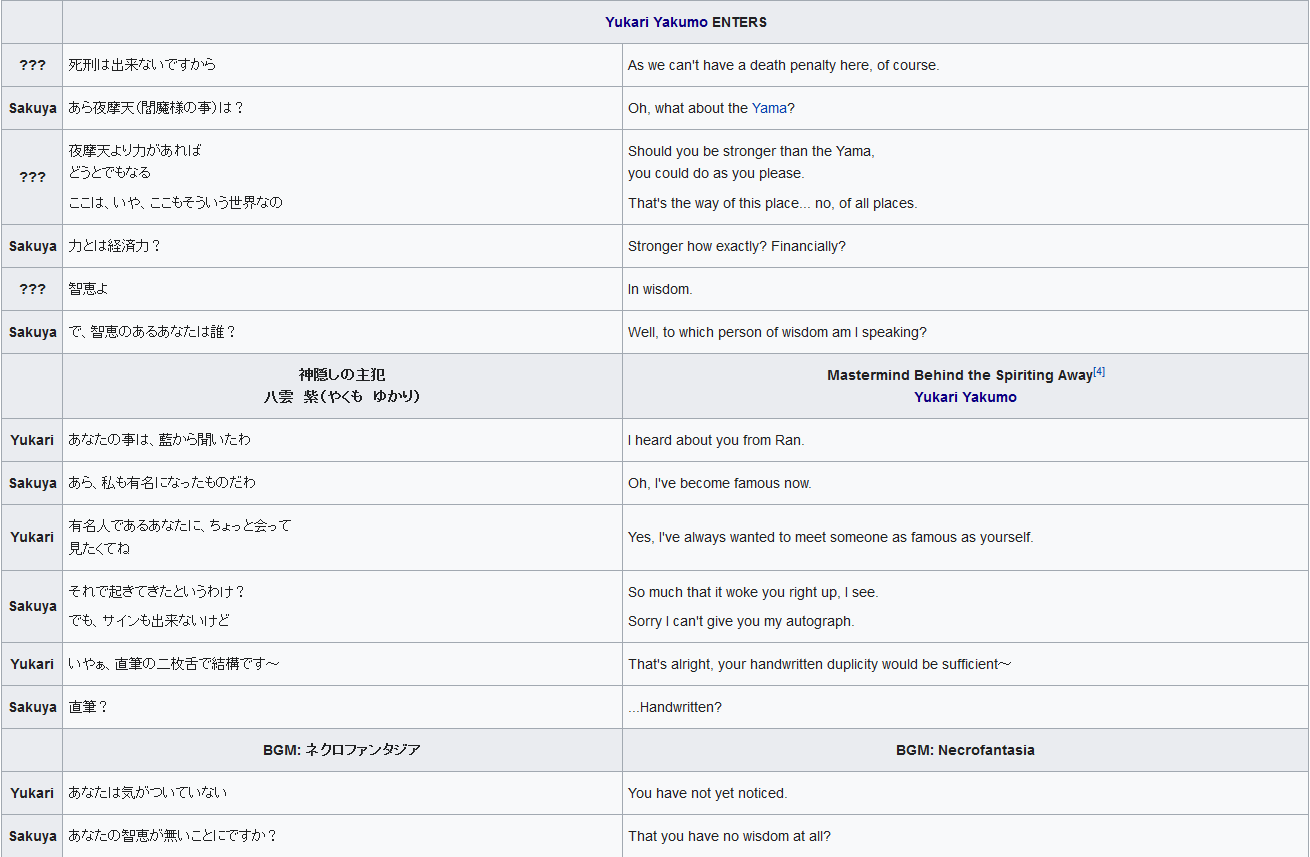Select the Japanese text "有名人であるあなたに、ちょっと会って"
1310x857 pixels.
(x=180, y=526)
